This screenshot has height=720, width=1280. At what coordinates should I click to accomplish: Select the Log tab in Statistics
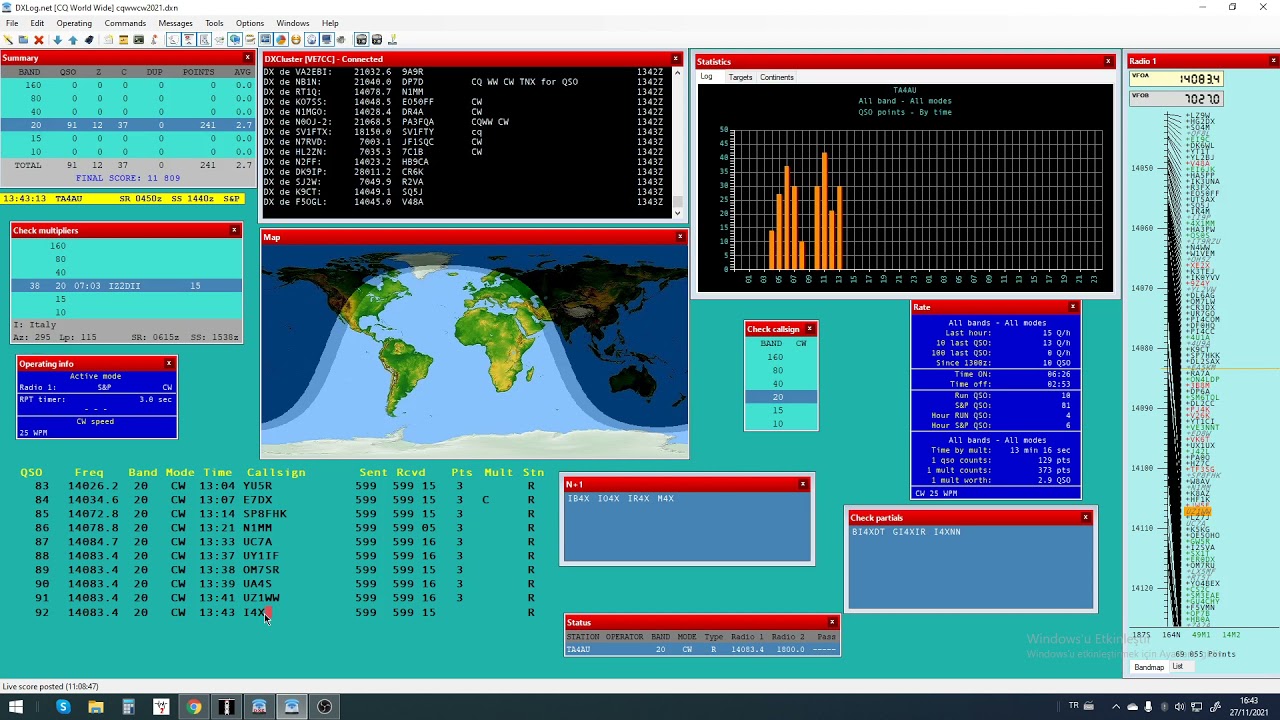pyautogui.click(x=706, y=77)
